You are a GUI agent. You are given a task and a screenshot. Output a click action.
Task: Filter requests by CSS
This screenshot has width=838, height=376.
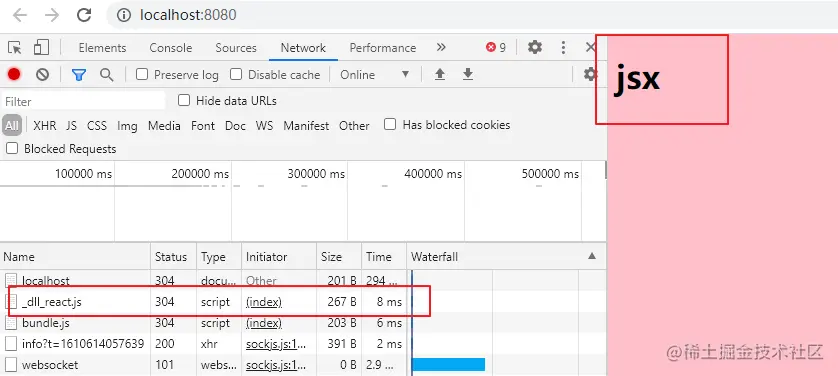pyautogui.click(x=97, y=126)
